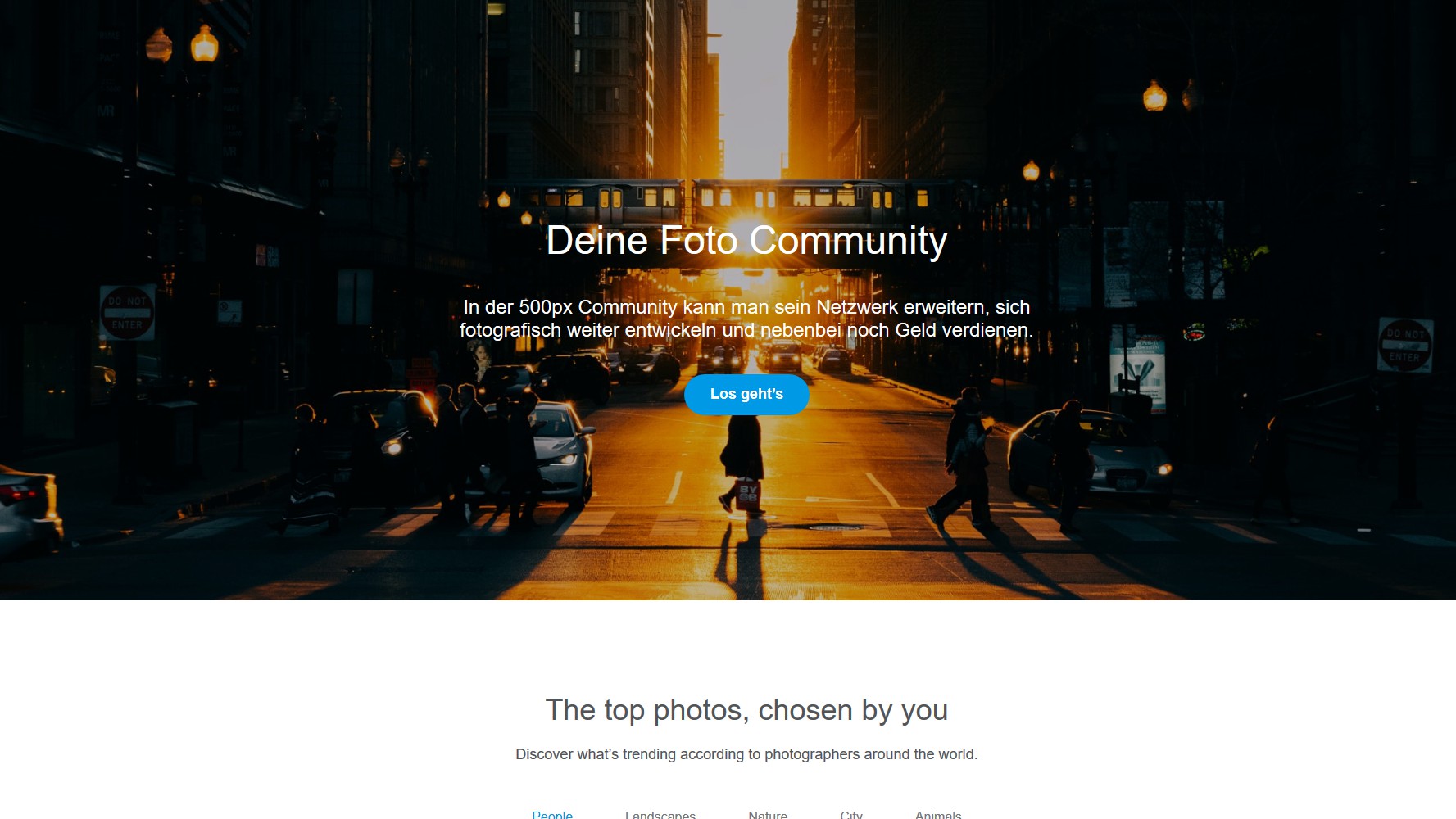Select the Animals tab
The height and width of the screenshot is (819, 1456).
938,814
